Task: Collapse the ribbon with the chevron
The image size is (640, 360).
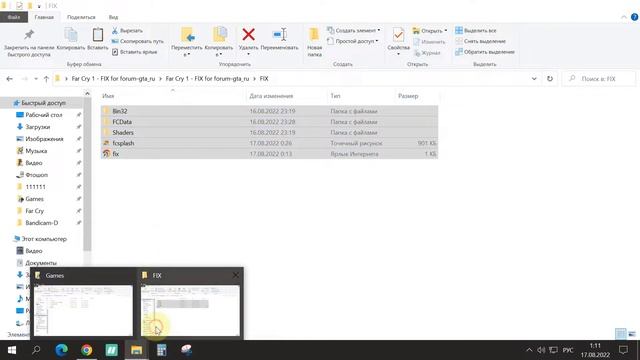Action: [x=624, y=17]
